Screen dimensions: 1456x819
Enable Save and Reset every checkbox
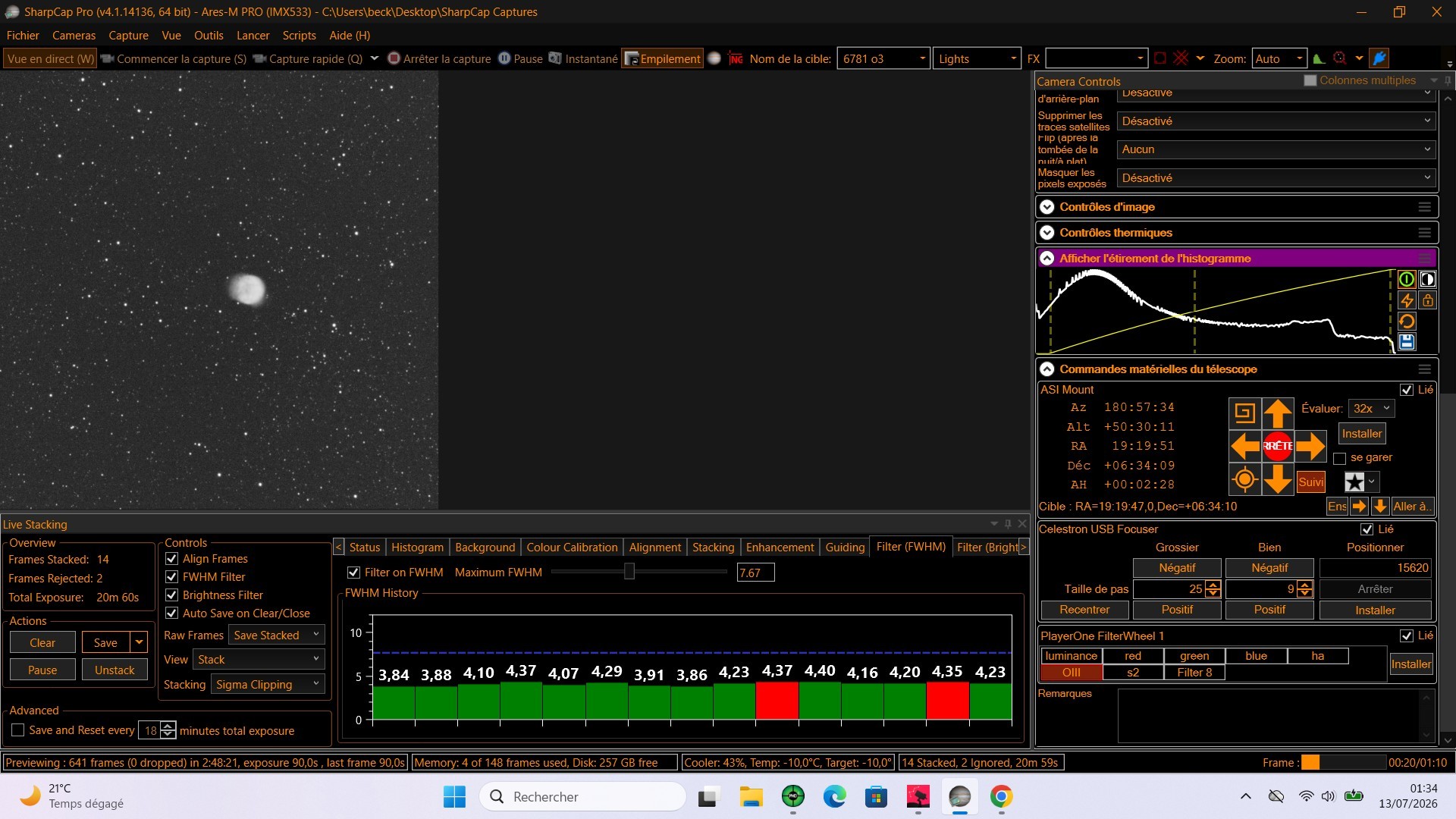pyautogui.click(x=18, y=730)
